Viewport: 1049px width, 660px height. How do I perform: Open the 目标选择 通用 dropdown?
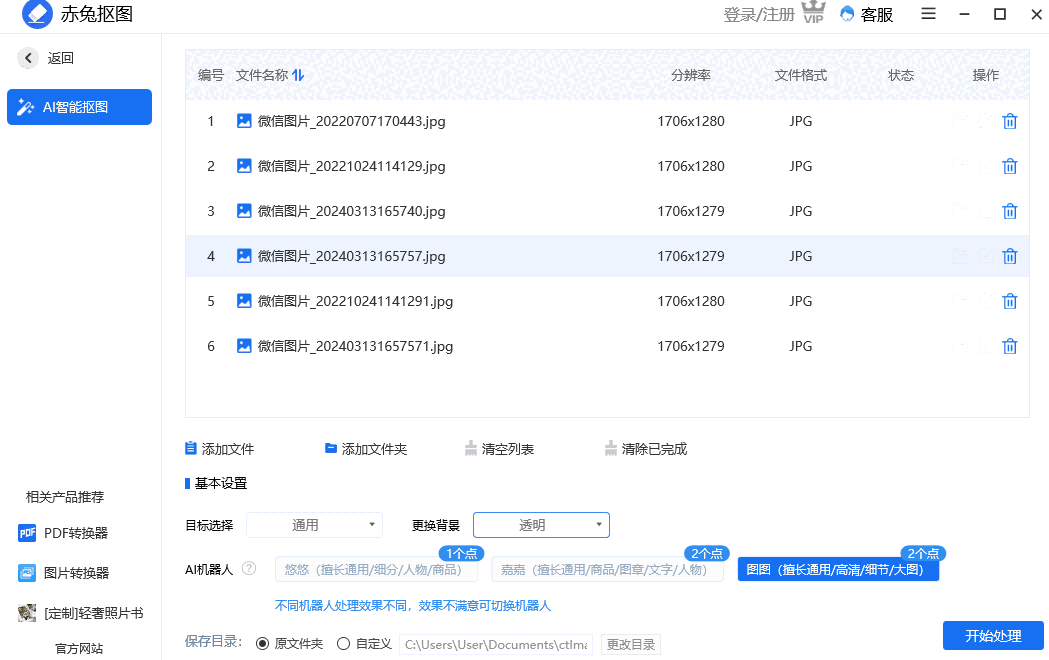314,524
